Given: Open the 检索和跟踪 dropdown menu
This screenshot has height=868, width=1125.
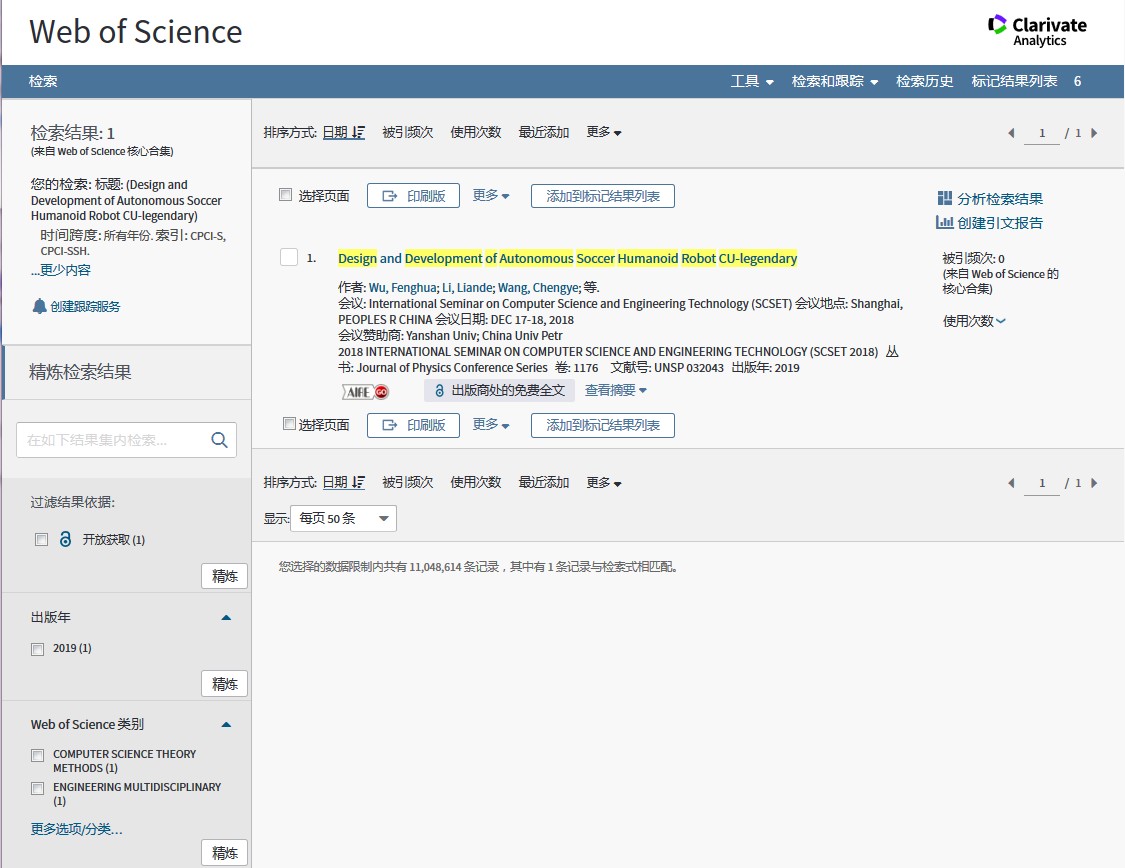Looking at the screenshot, I should pyautogui.click(x=834, y=81).
